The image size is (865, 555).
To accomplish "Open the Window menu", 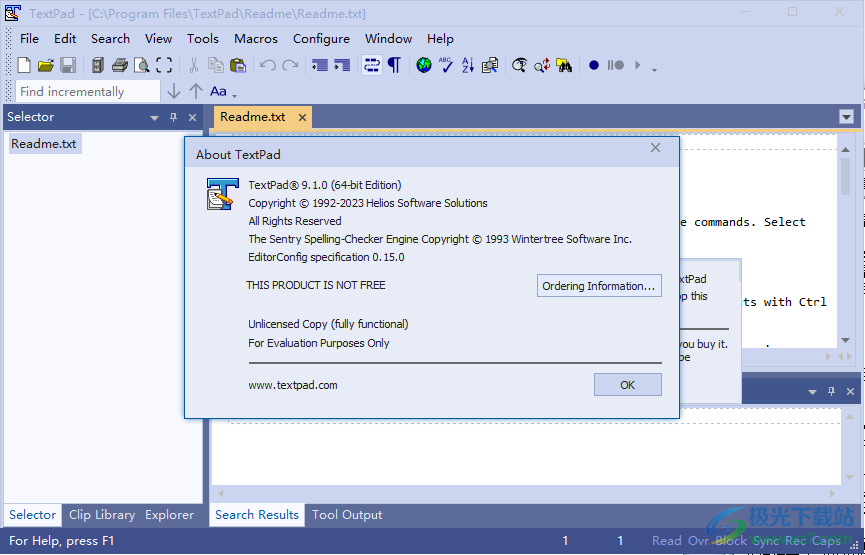I will (x=388, y=39).
